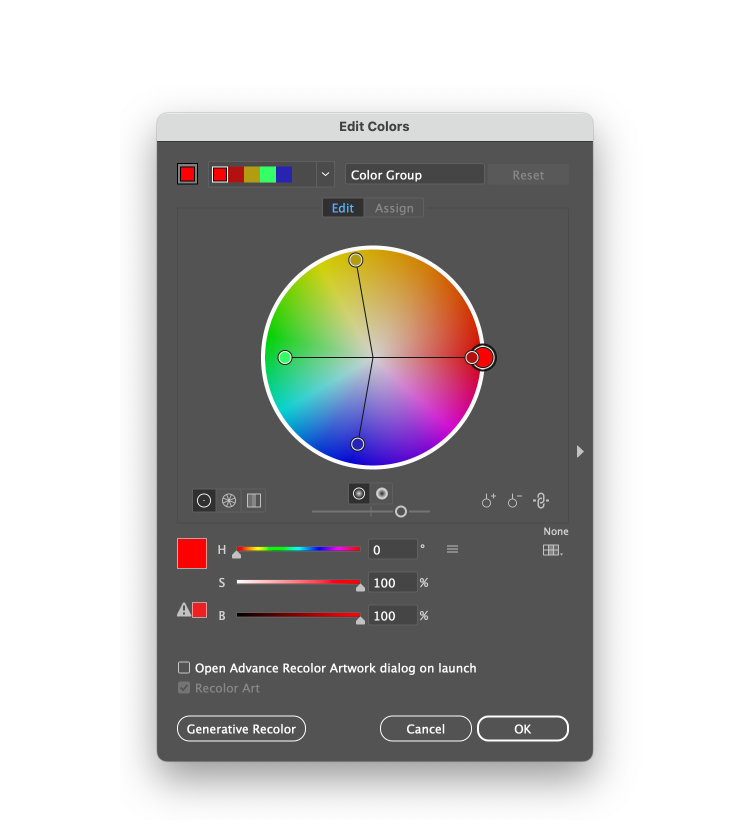This screenshot has width=750, height=830.
Task: Click the brightness B slider track
Action: point(299,615)
